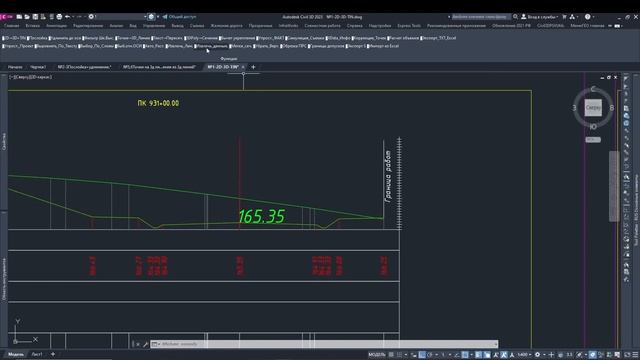The width and height of the screenshot is (640, 360).
Task: Click the Сверху face of the ViewCube
Action: coord(593,108)
